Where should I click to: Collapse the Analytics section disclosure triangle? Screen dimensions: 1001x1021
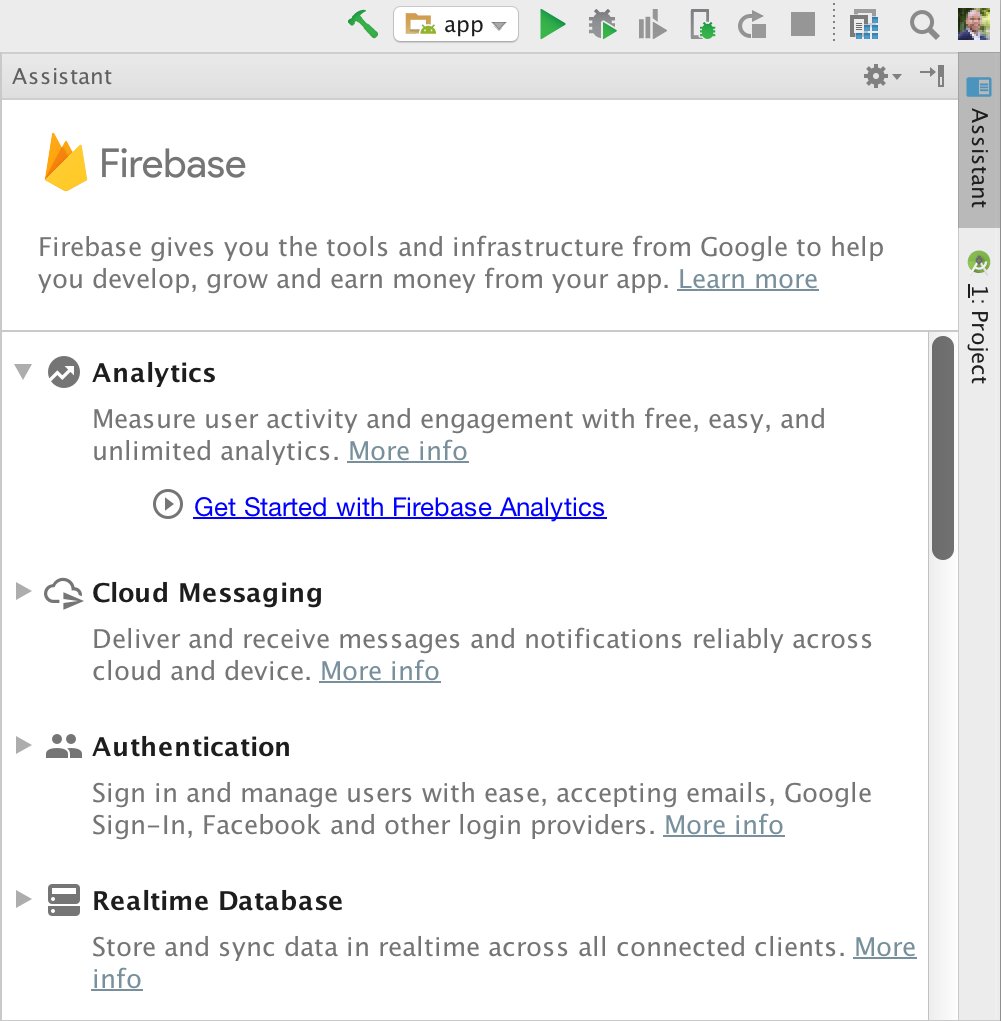[22, 370]
